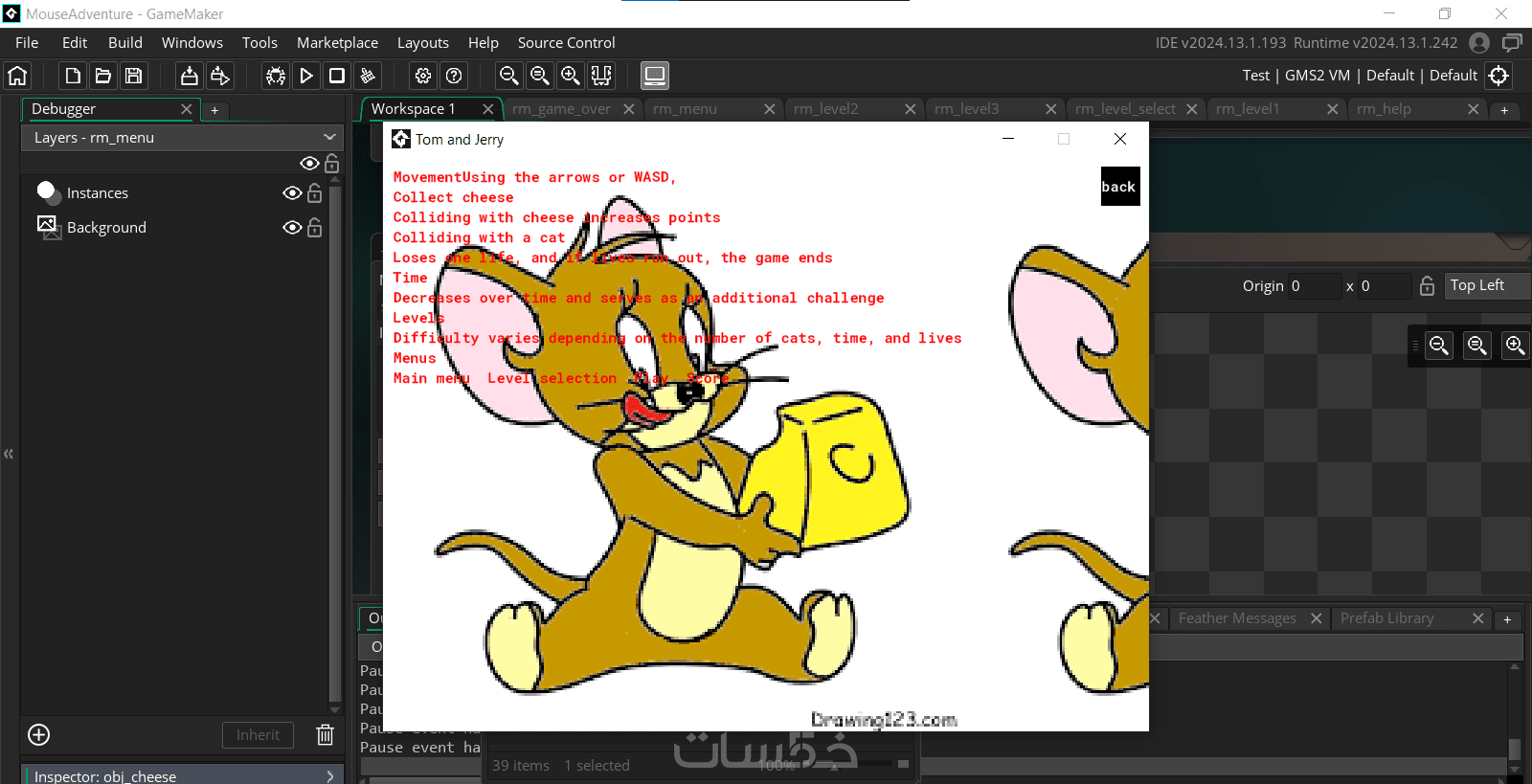Open the File menu
1532x784 pixels.
27,43
